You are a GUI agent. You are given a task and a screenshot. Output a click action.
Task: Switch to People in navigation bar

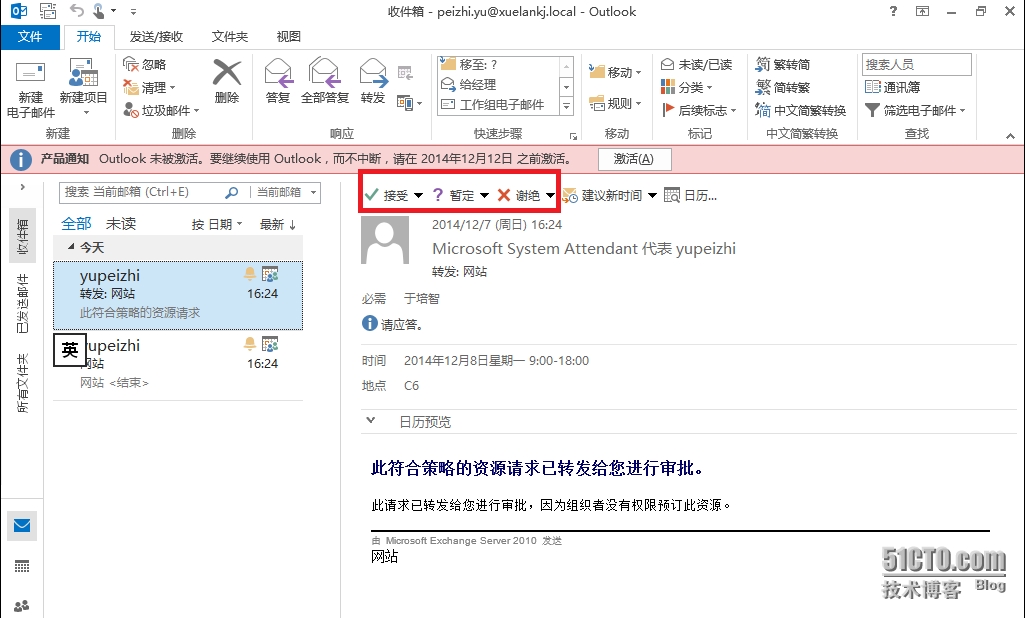(x=22, y=606)
